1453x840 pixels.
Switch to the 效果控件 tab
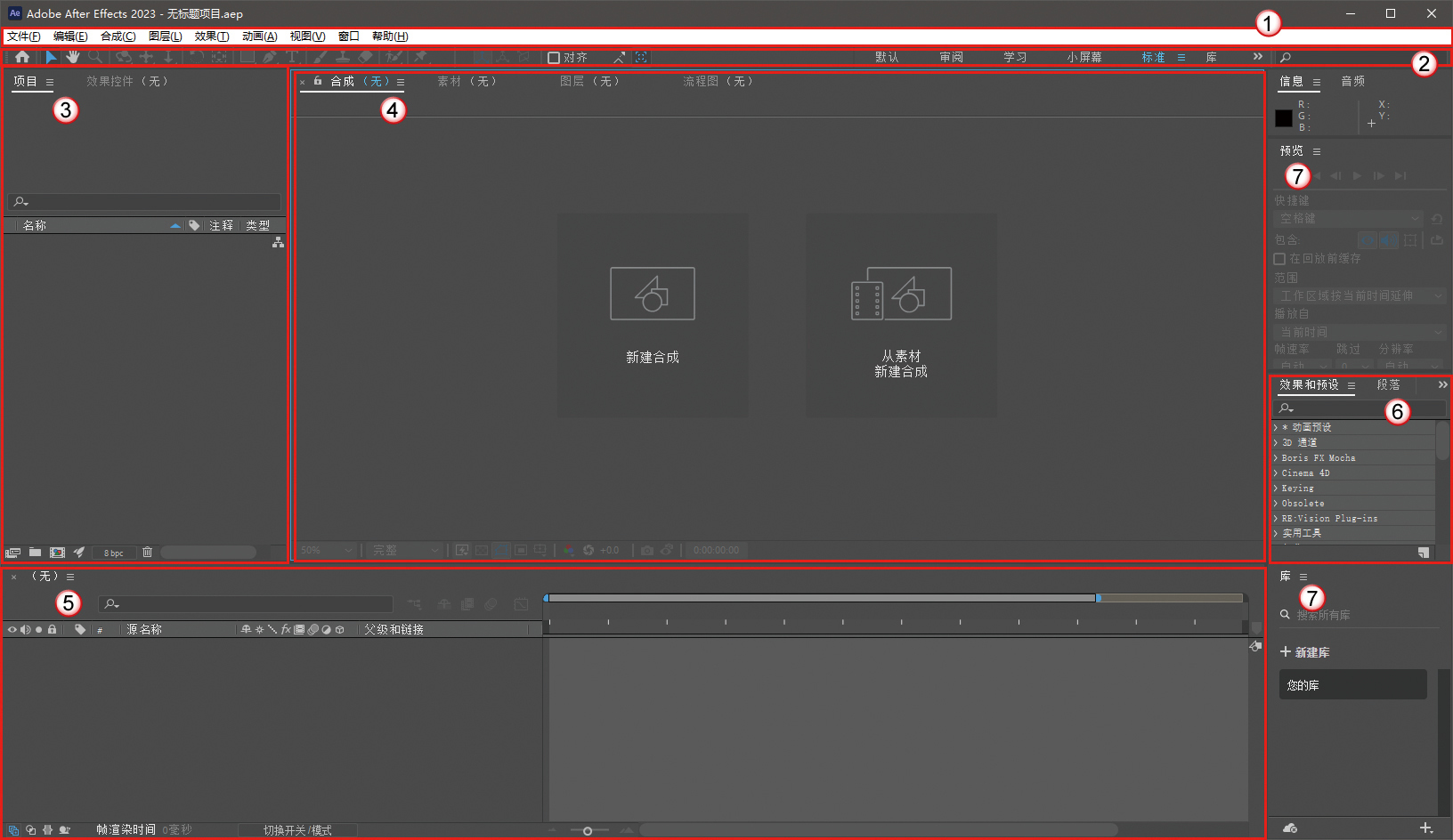click(x=126, y=82)
